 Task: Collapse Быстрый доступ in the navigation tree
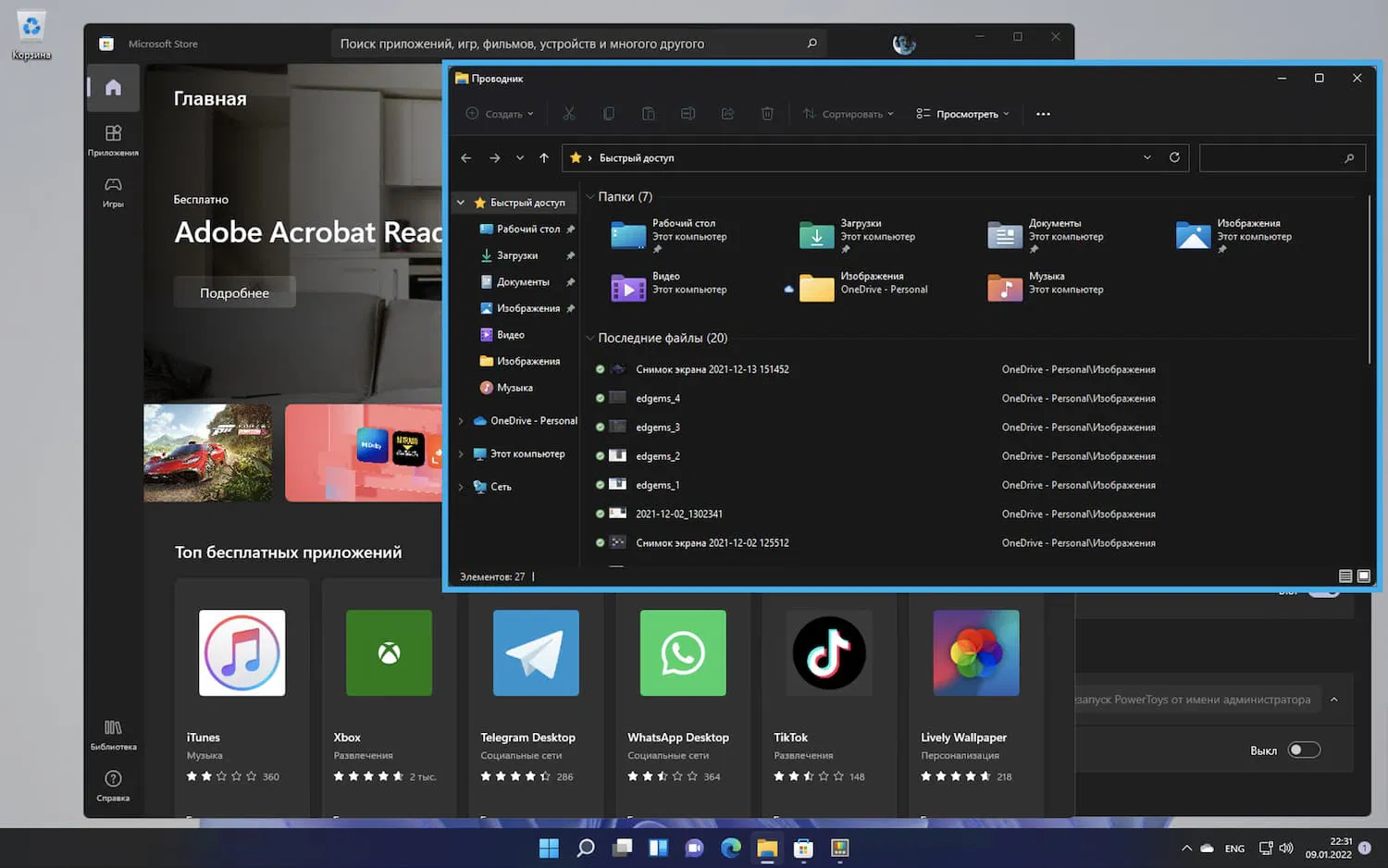pos(461,203)
